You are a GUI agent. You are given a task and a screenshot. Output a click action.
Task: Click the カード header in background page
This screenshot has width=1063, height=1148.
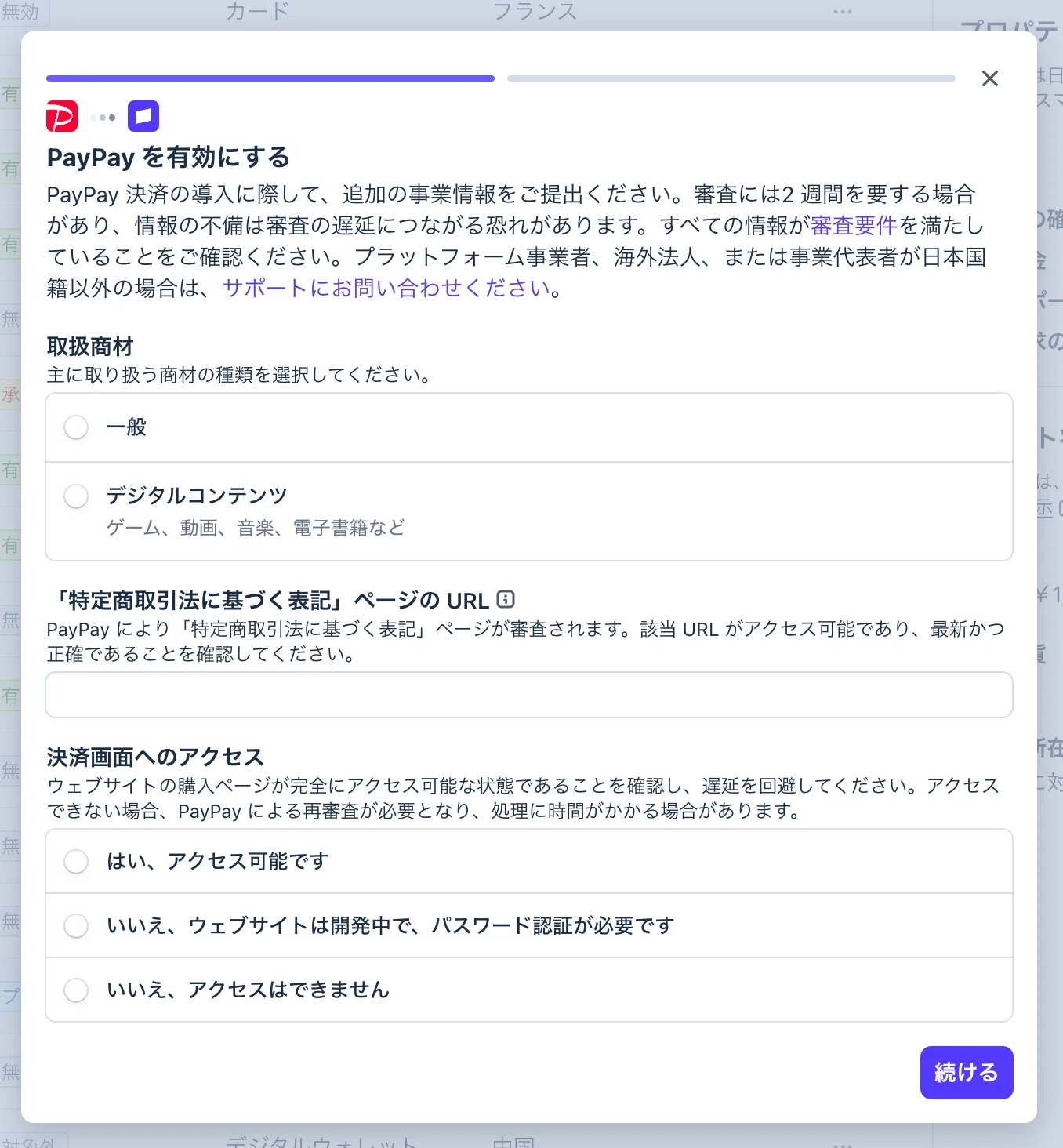pyautogui.click(x=257, y=11)
